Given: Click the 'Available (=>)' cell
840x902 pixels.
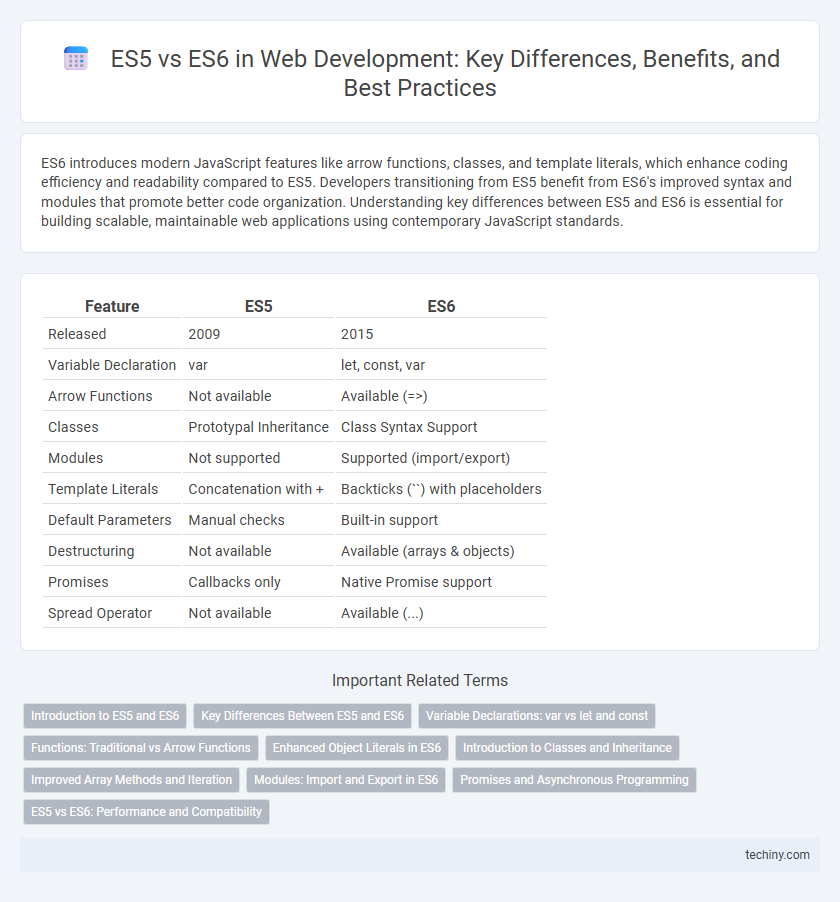Looking at the screenshot, I should [441, 396].
